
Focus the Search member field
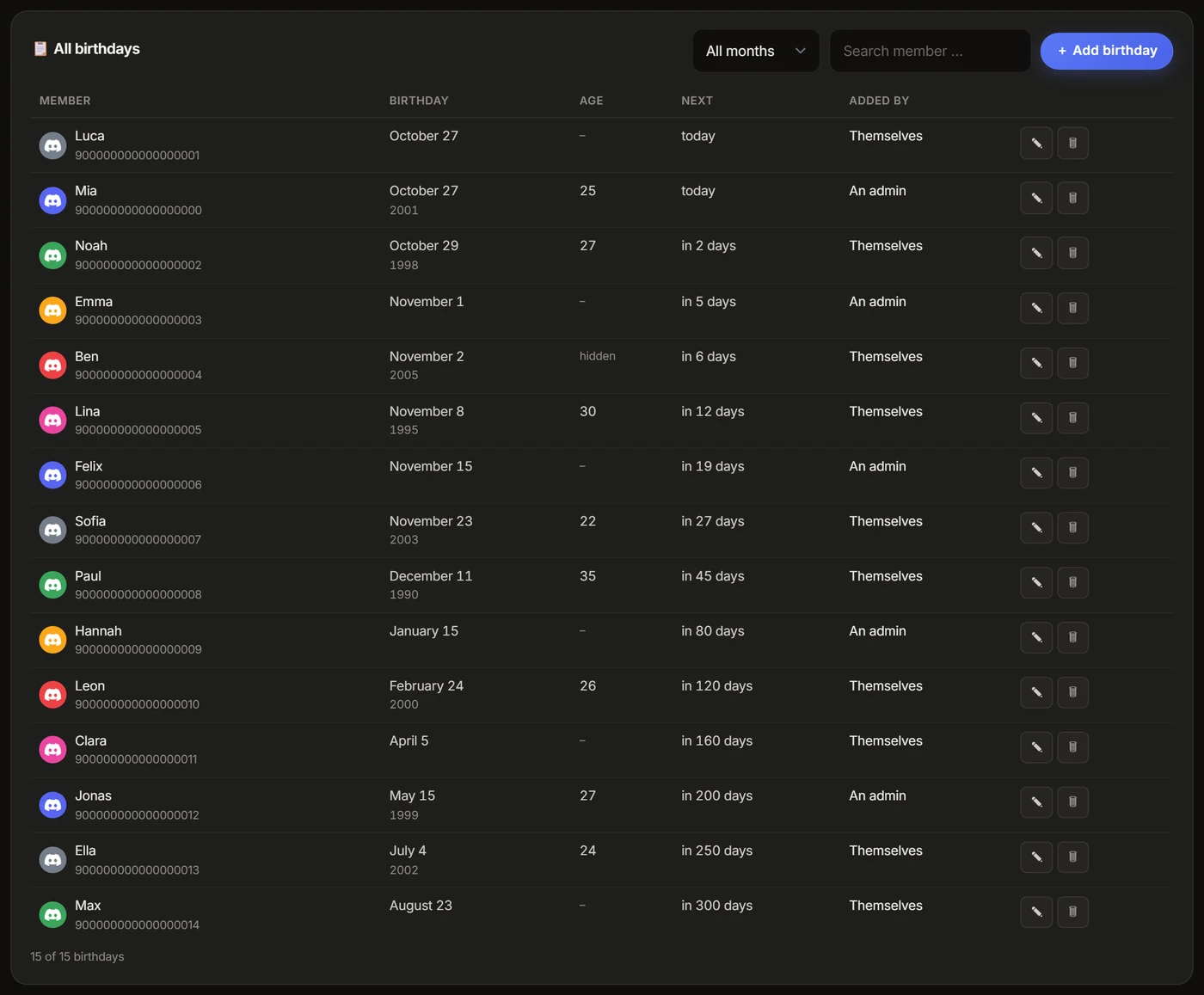[x=930, y=51]
